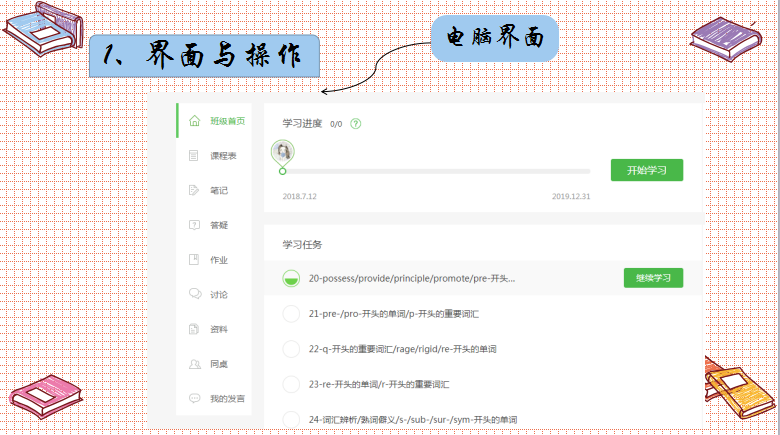This screenshot has height=435, width=780.
Task: Click the 课程表 schedule icon
Action: [x=194, y=156]
